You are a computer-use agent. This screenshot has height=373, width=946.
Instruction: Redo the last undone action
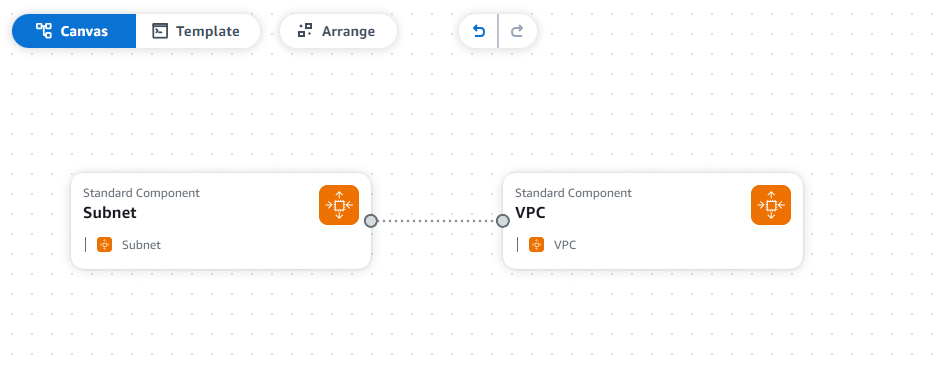(x=517, y=31)
